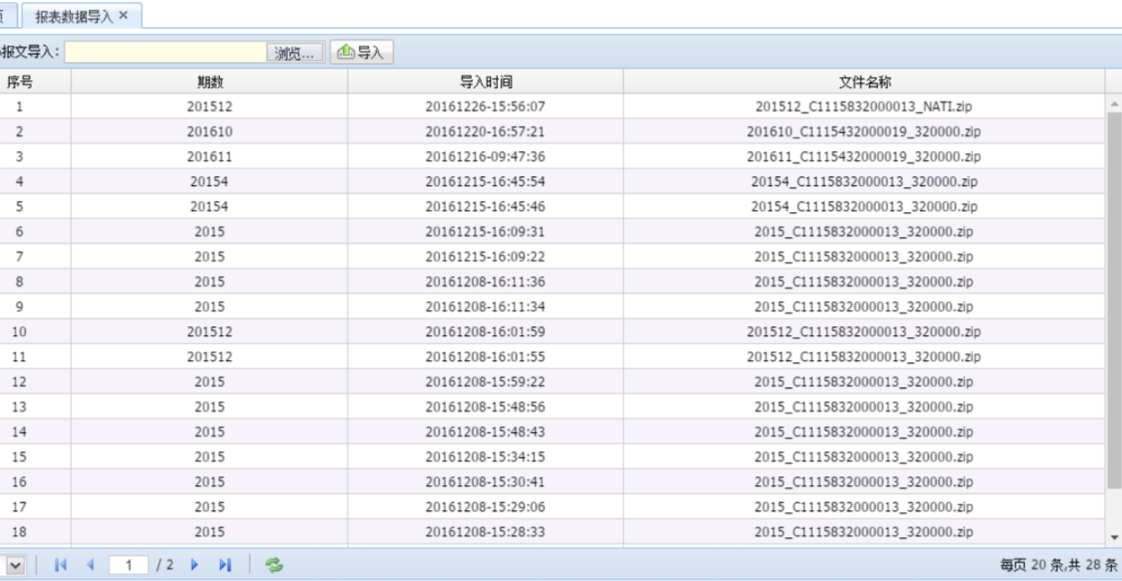
Task: Click the 文件名称 column header
Action: (864, 82)
